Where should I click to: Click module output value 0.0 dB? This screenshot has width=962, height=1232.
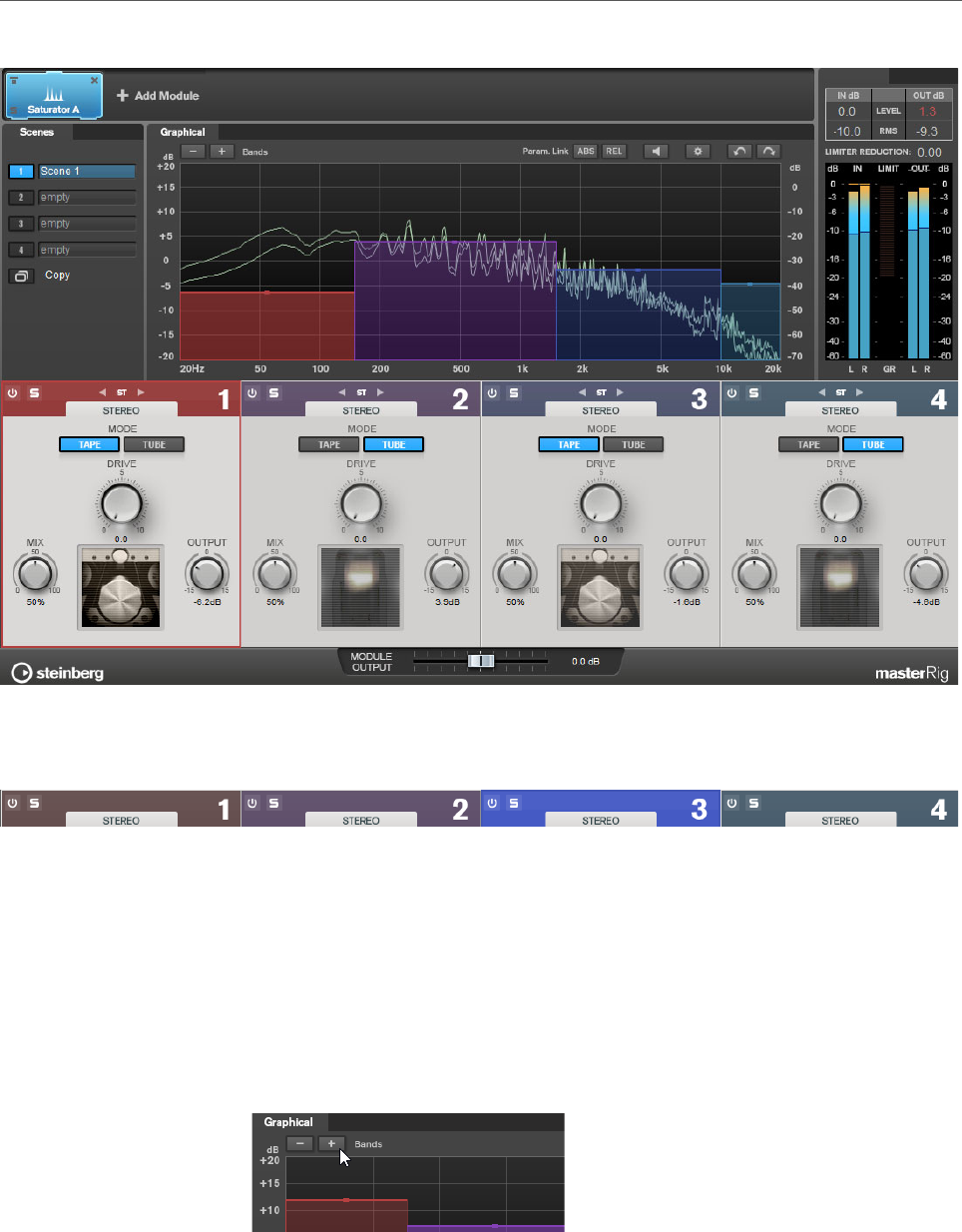click(586, 661)
